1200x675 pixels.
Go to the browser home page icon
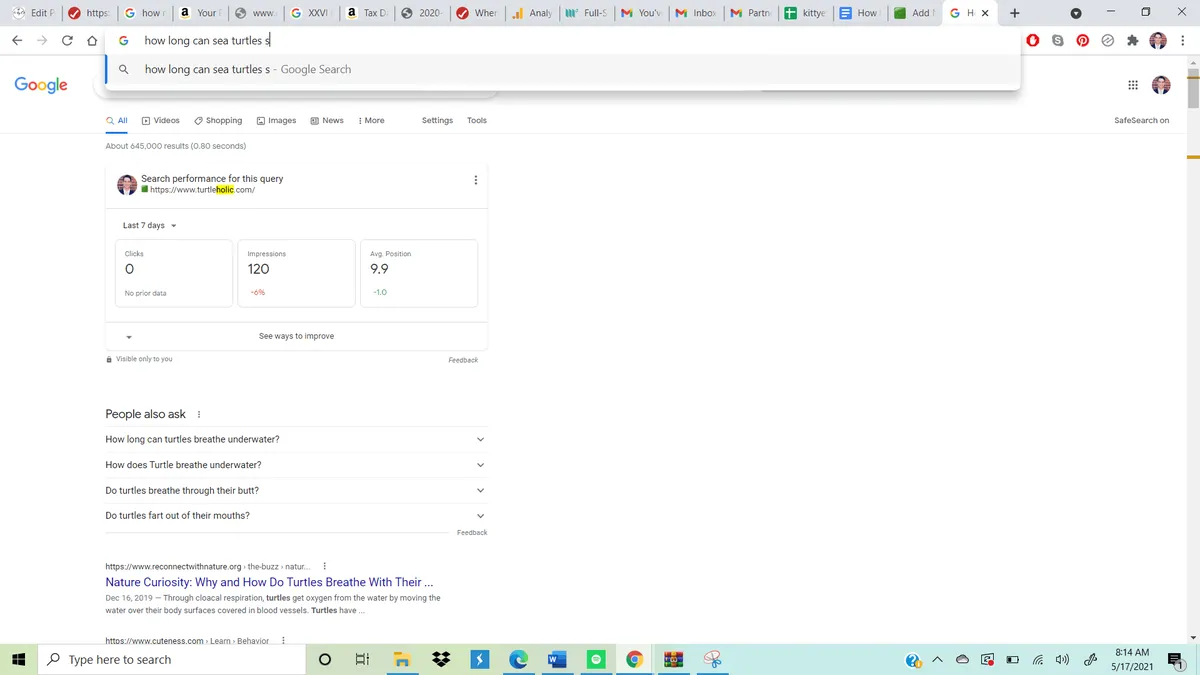(x=92, y=41)
